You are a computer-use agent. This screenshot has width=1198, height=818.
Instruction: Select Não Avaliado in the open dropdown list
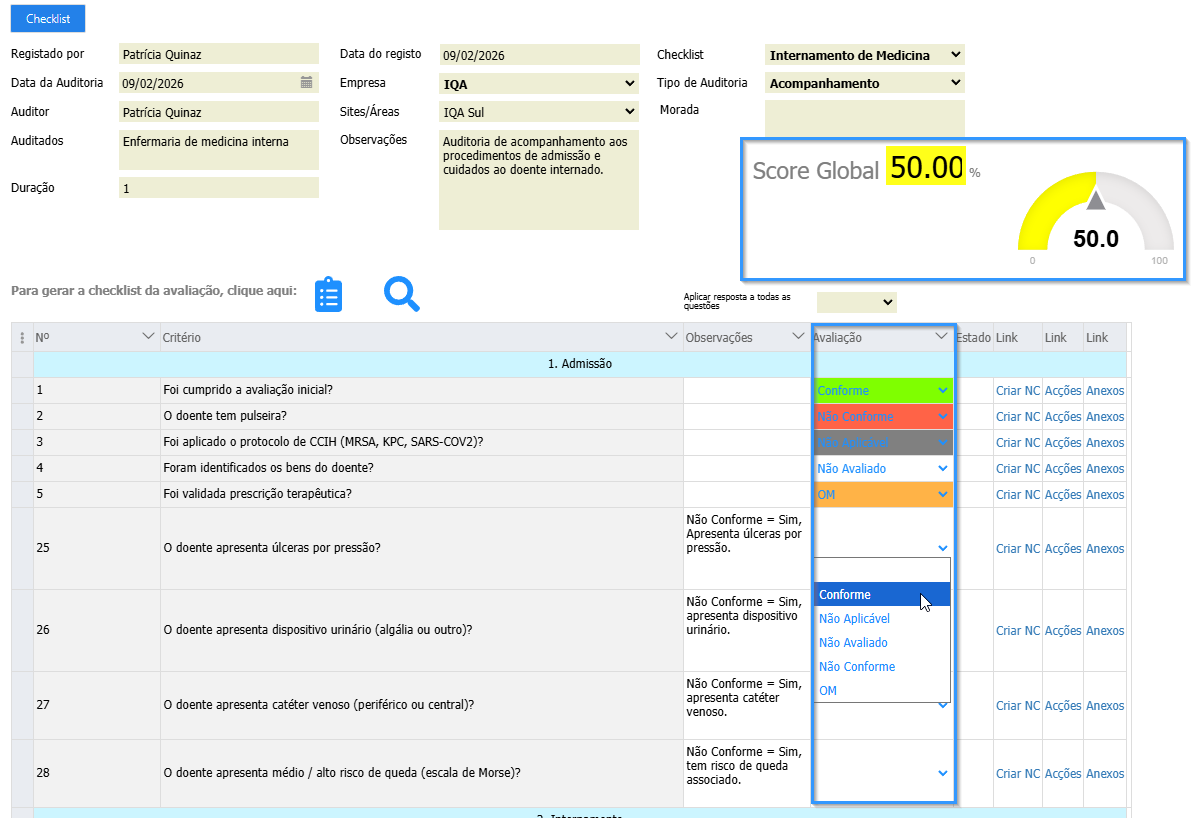[x=882, y=642]
